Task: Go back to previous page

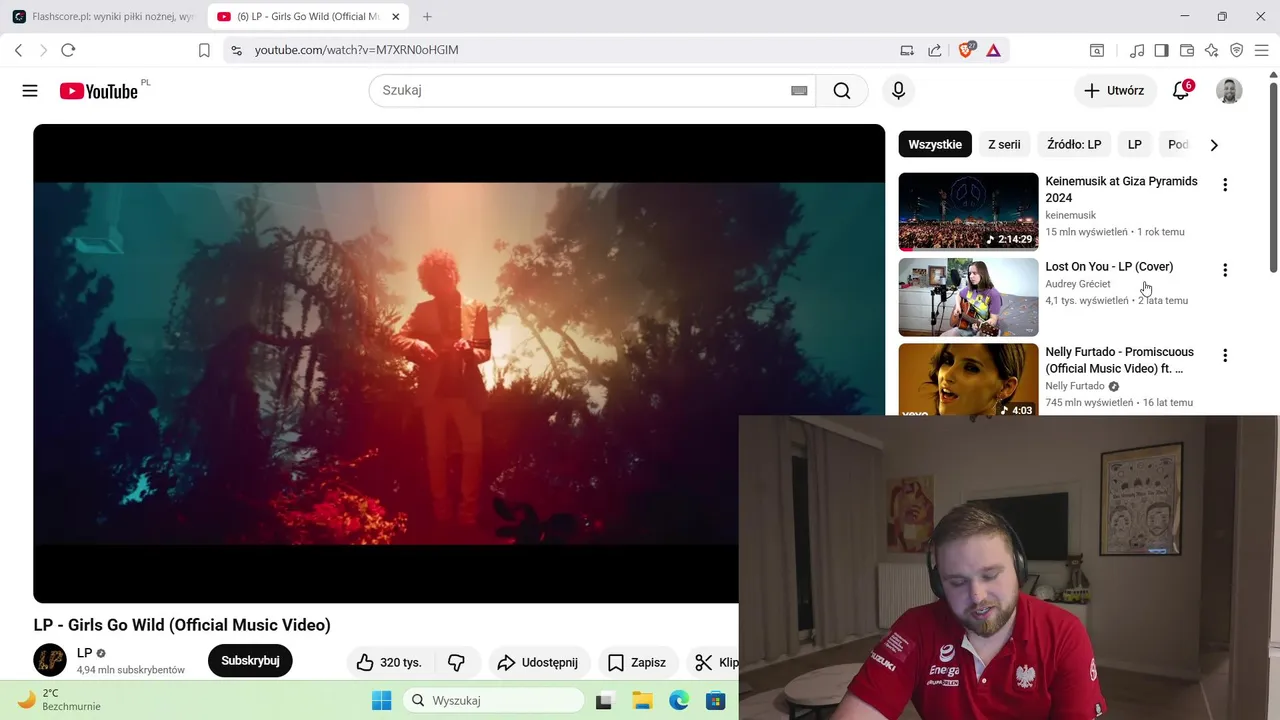Action: click(18, 50)
